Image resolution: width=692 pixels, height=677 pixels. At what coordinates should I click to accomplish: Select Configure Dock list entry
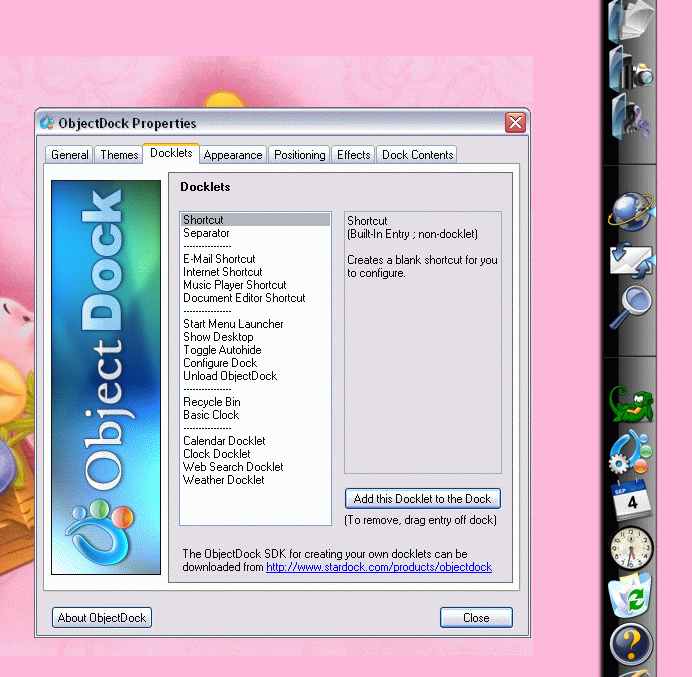(255, 363)
